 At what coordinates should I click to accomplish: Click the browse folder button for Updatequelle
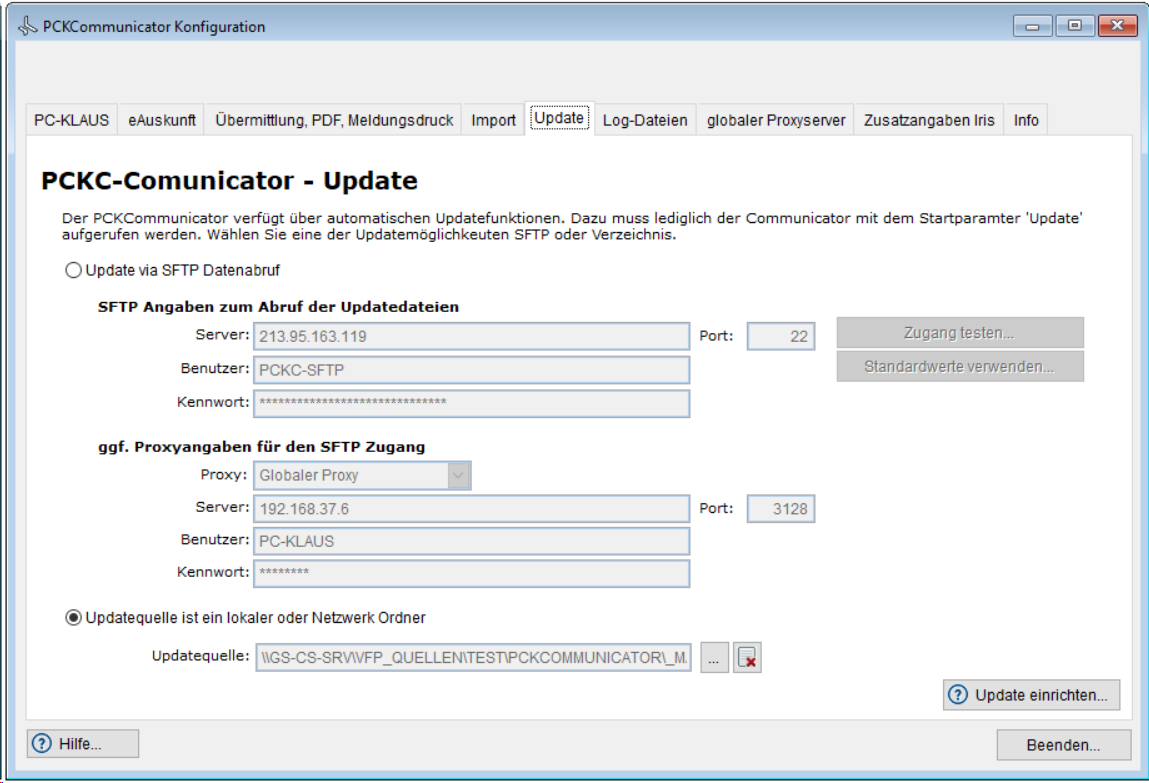click(x=714, y=657)
